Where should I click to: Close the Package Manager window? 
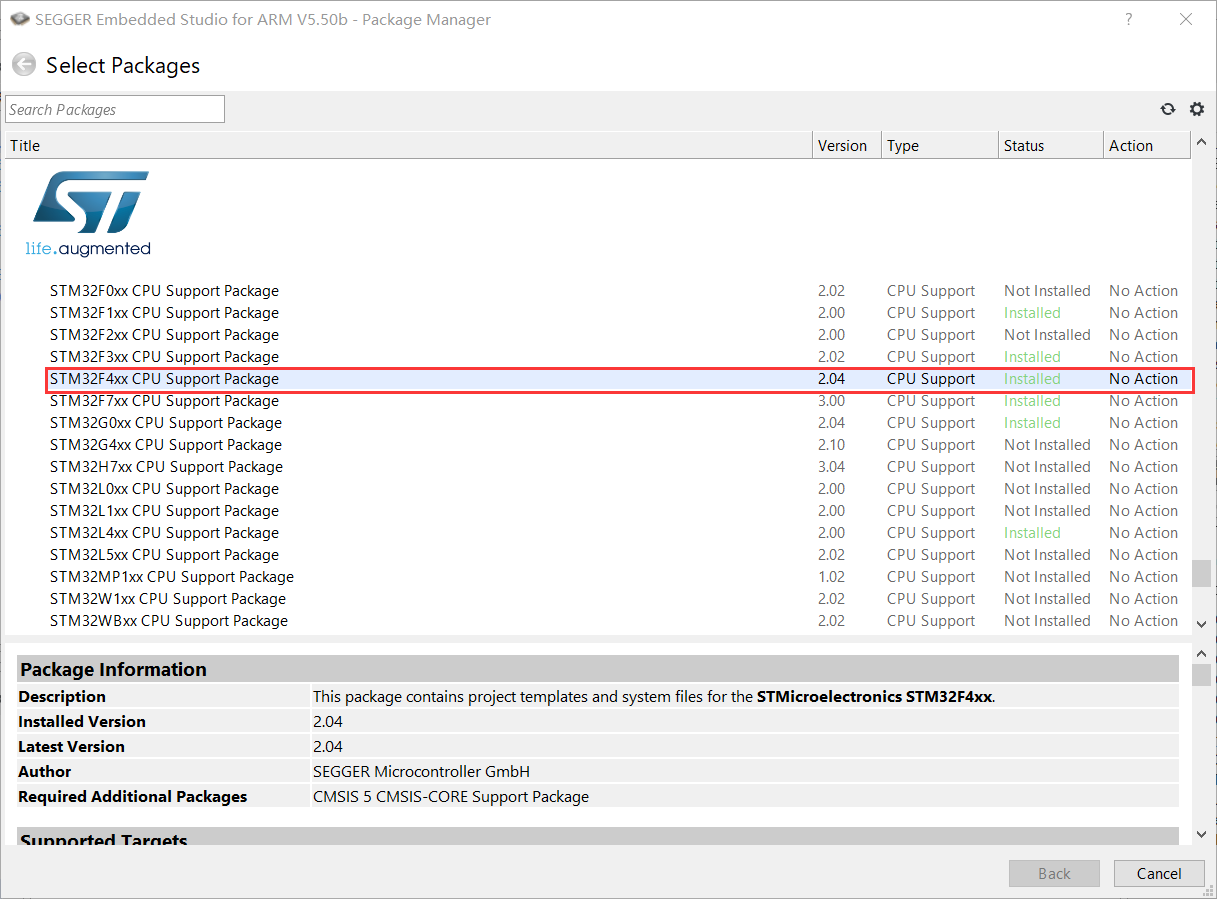[x=1186, y=19]
